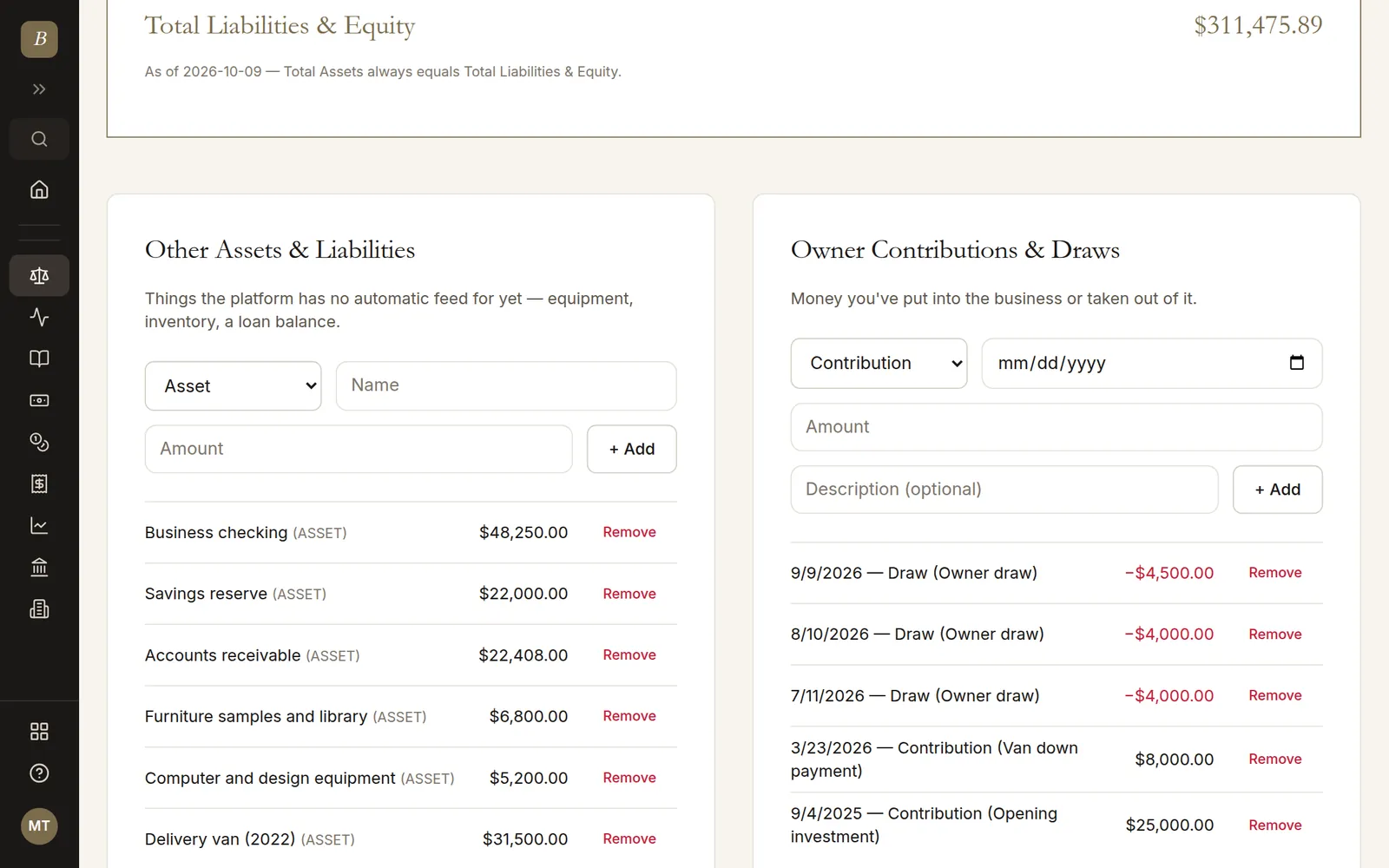Viewport: 1389px width, 868px height.
Task: Click the Amount field under Owner Contributions
Action: coord(1057,427)
